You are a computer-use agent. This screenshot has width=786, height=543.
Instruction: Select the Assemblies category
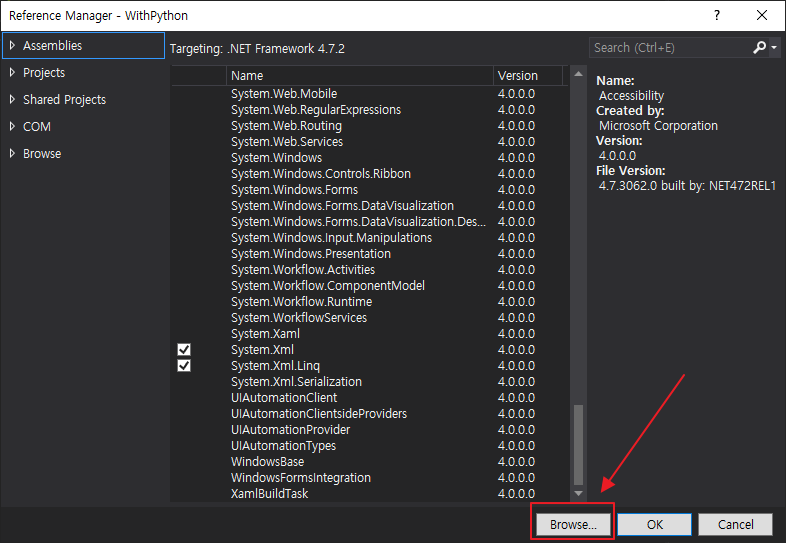pos(83,46)
